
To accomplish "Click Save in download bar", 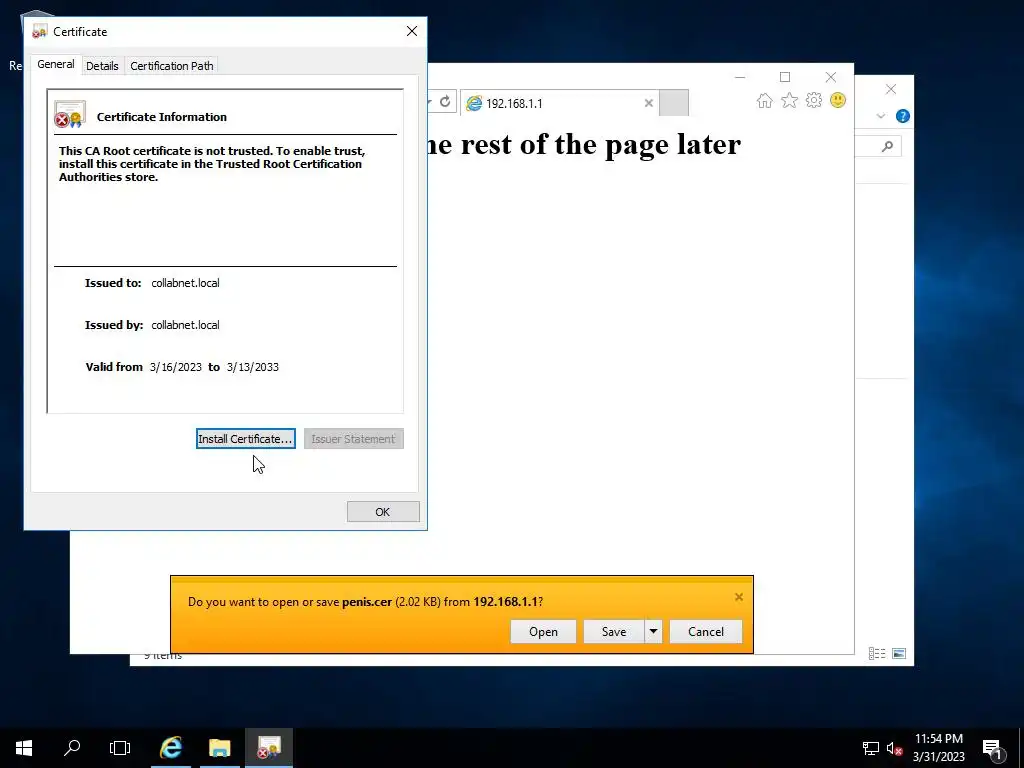I will point(614,632).
